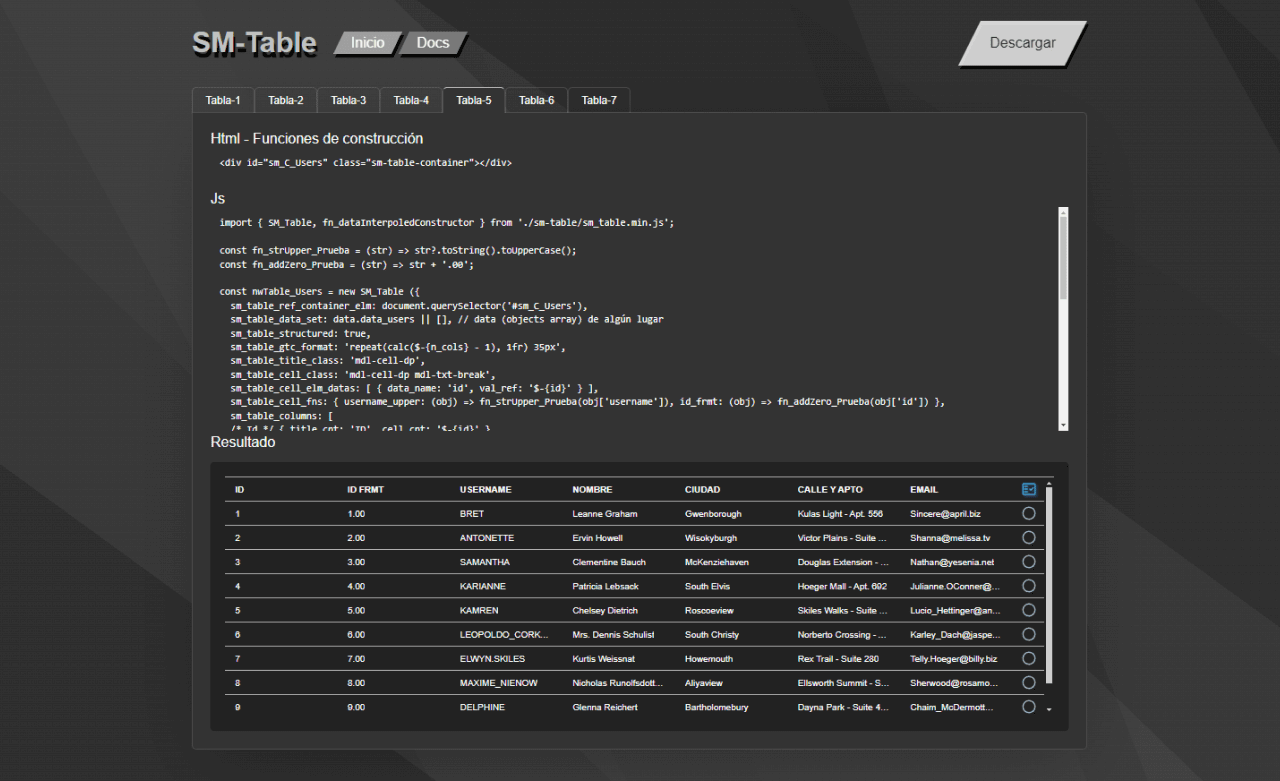Toggle the selector on SAMANTHA's row
Image resolution: width=1280 pixels, height=781 pixels.
point(1028,561)
